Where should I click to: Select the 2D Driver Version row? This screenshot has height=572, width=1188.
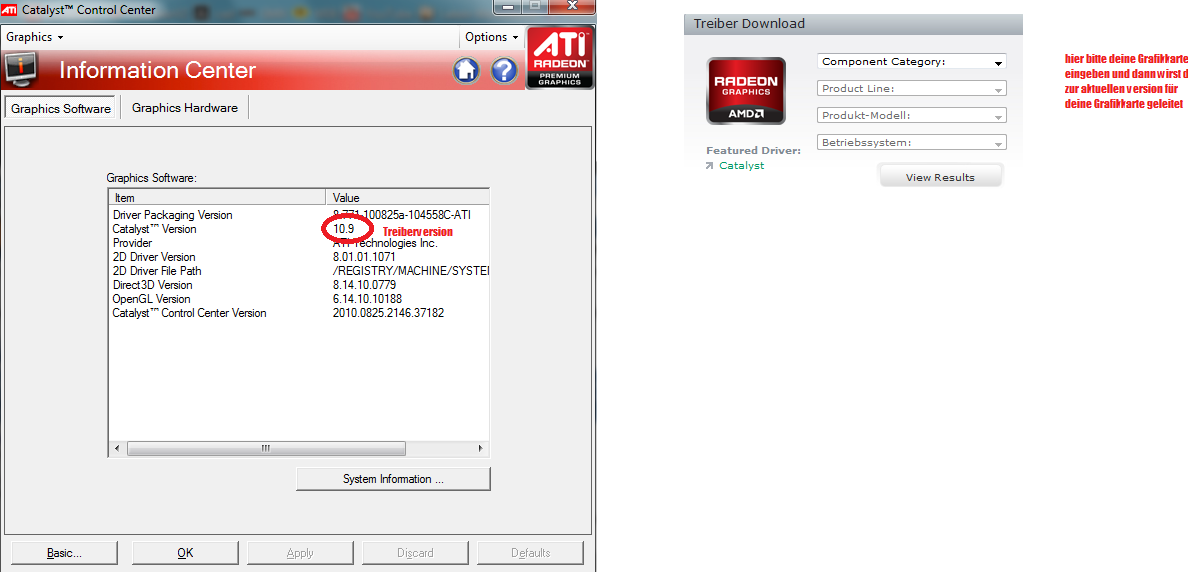[299, 257]
